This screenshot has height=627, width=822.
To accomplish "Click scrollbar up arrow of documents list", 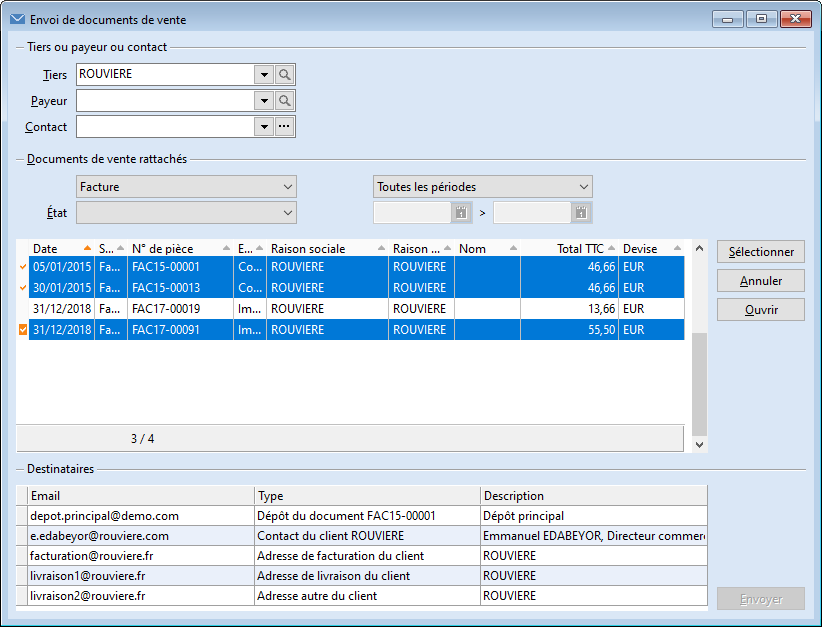I will 699,248.
